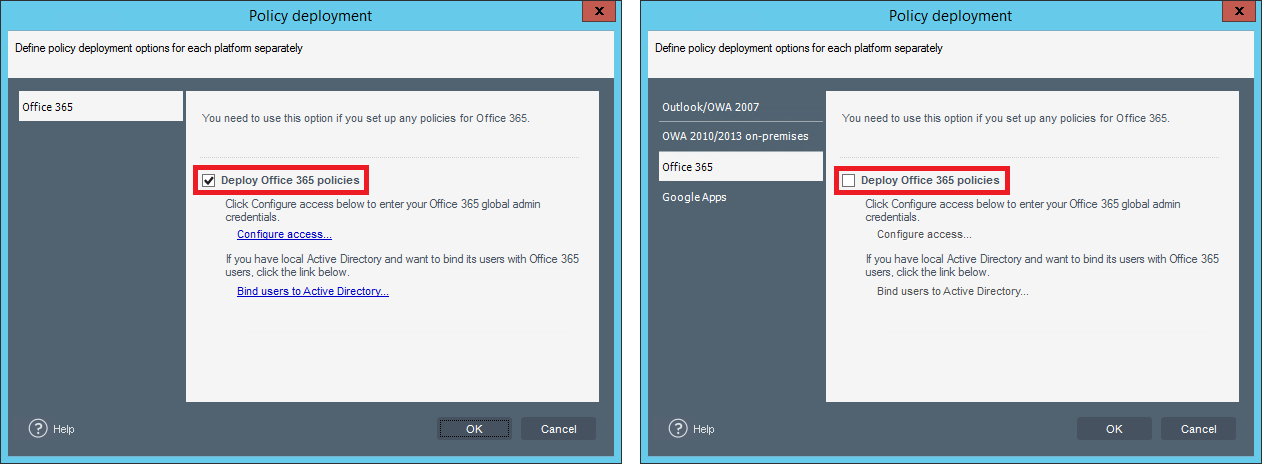This screenshot has width=1262, height=464.
Task: Click the Help label in left dialog
Action: [x=64, y=429]
